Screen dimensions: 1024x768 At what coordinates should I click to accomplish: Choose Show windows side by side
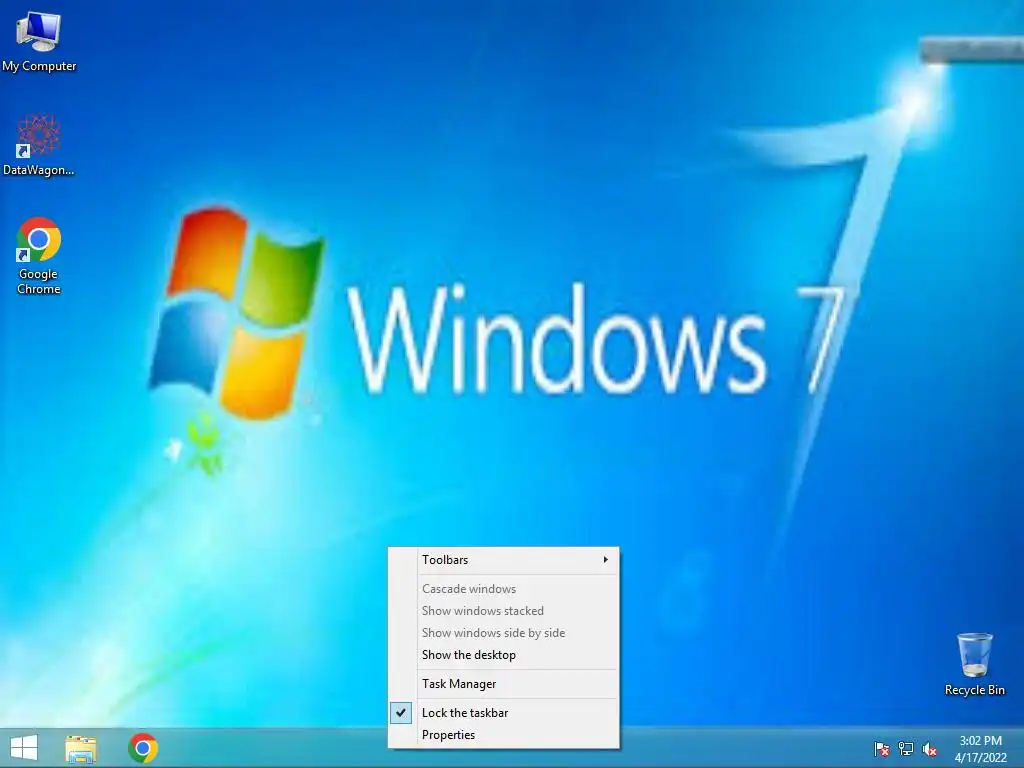coord(504,633)
